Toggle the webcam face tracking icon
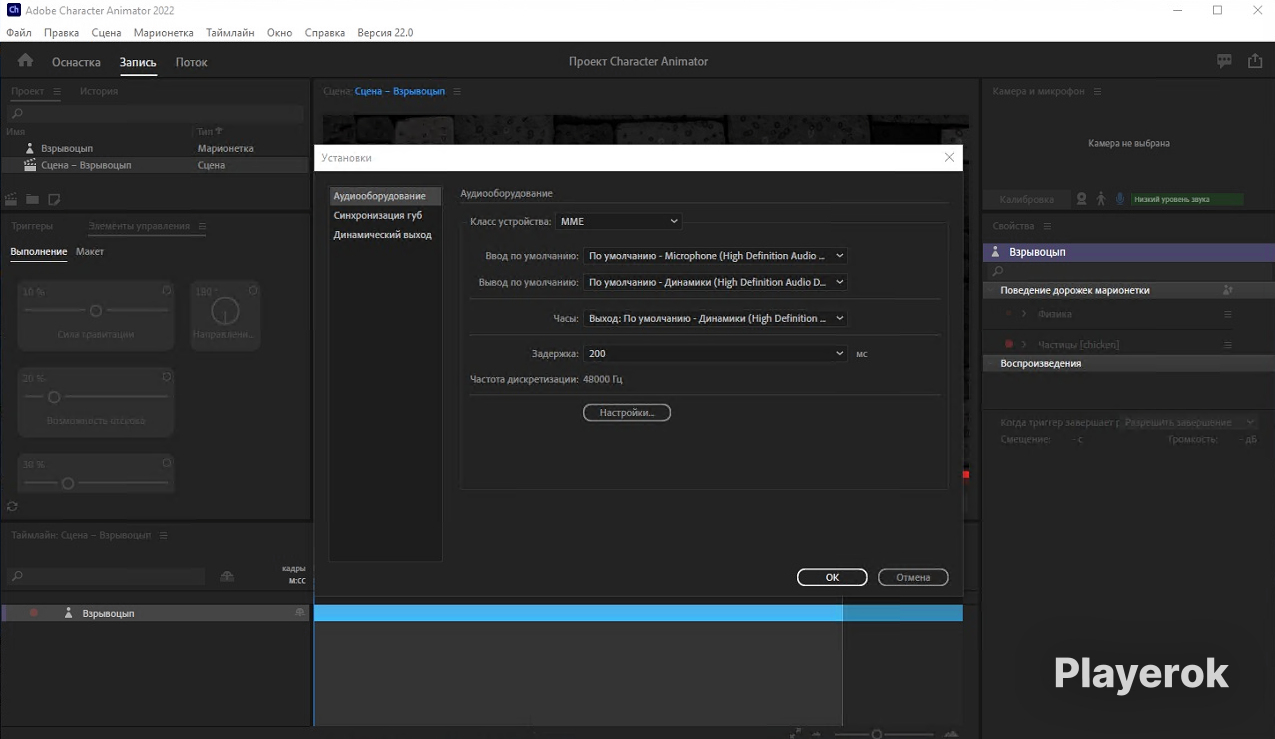Image resolution: width=1275 pixels, height=739 pixels. coord(1081,199)
